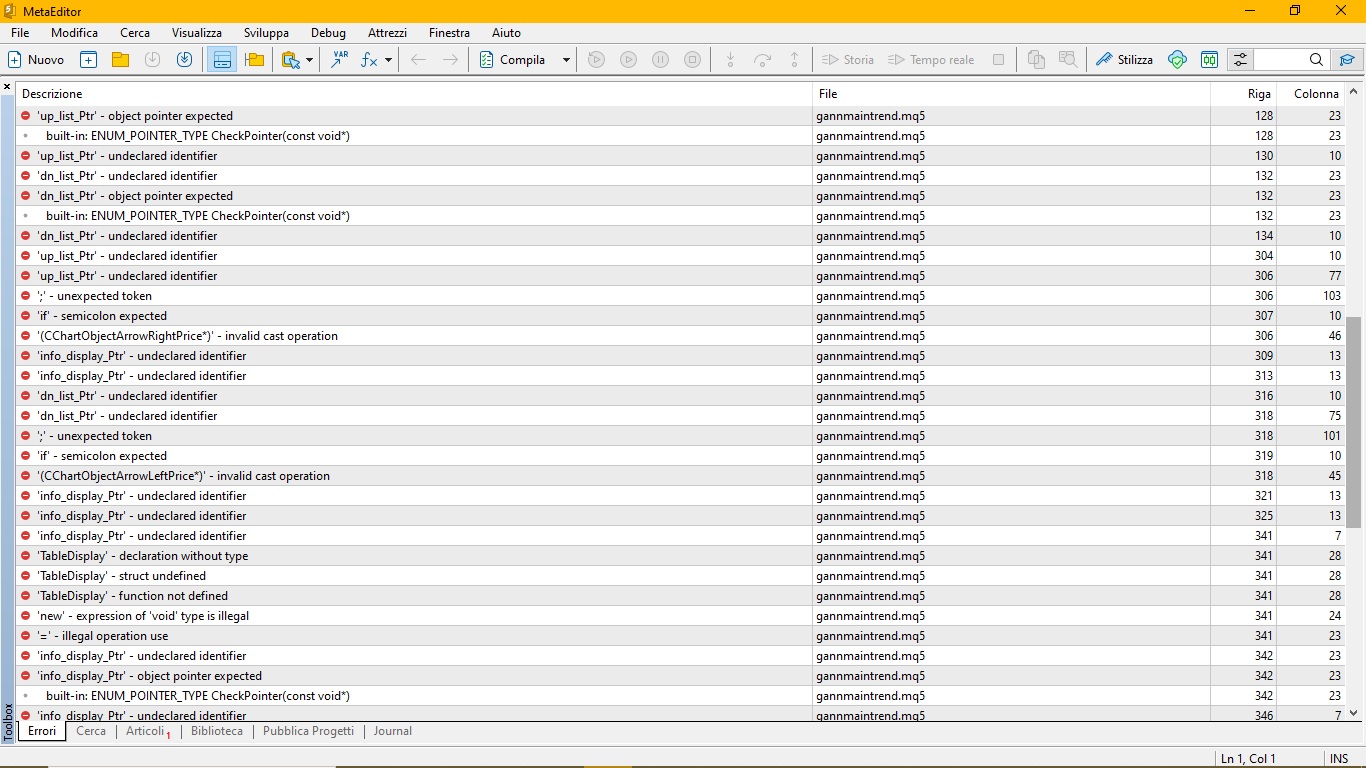Expand the fx functions dropdown arrow
This screenshot has width=1366, height=768.
388,60
